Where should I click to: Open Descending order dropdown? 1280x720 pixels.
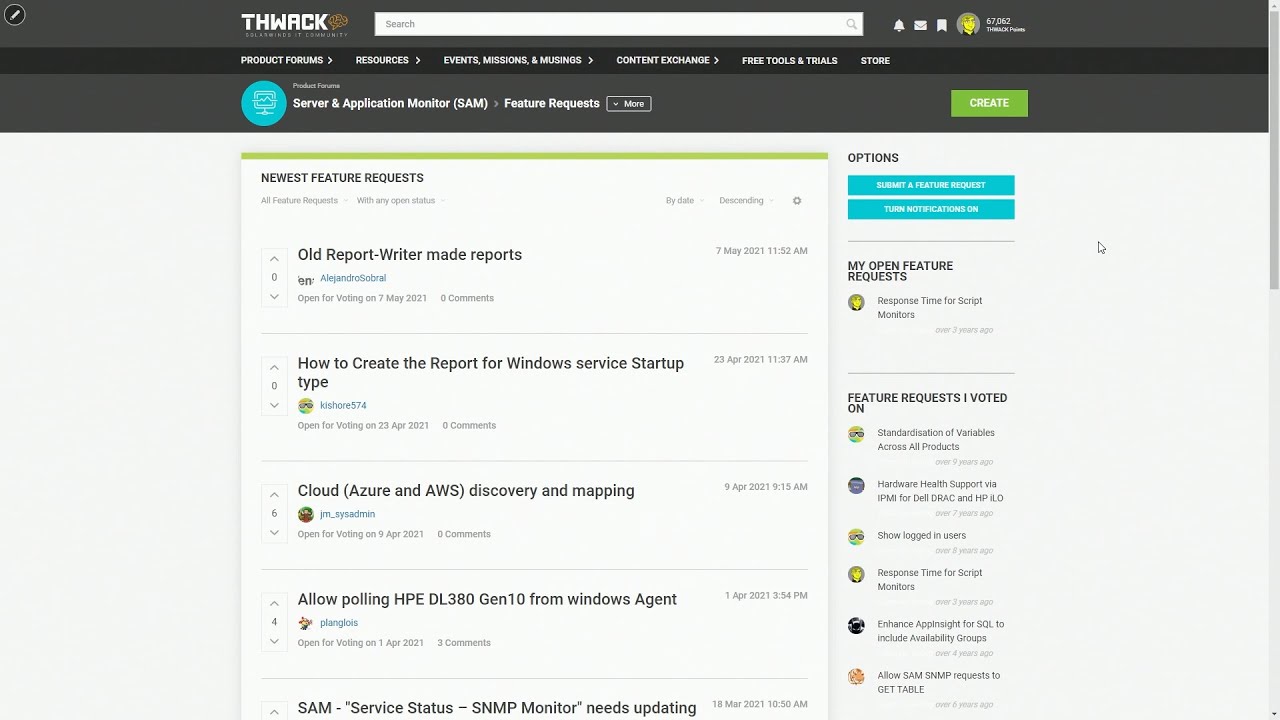click(x=746, y=200)
